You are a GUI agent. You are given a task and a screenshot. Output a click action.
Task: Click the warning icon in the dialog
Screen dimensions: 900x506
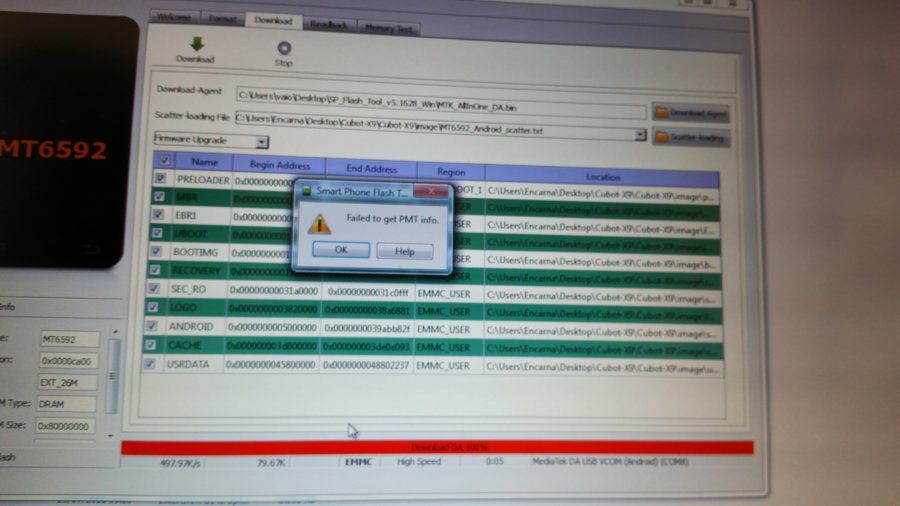pos(319,224)
